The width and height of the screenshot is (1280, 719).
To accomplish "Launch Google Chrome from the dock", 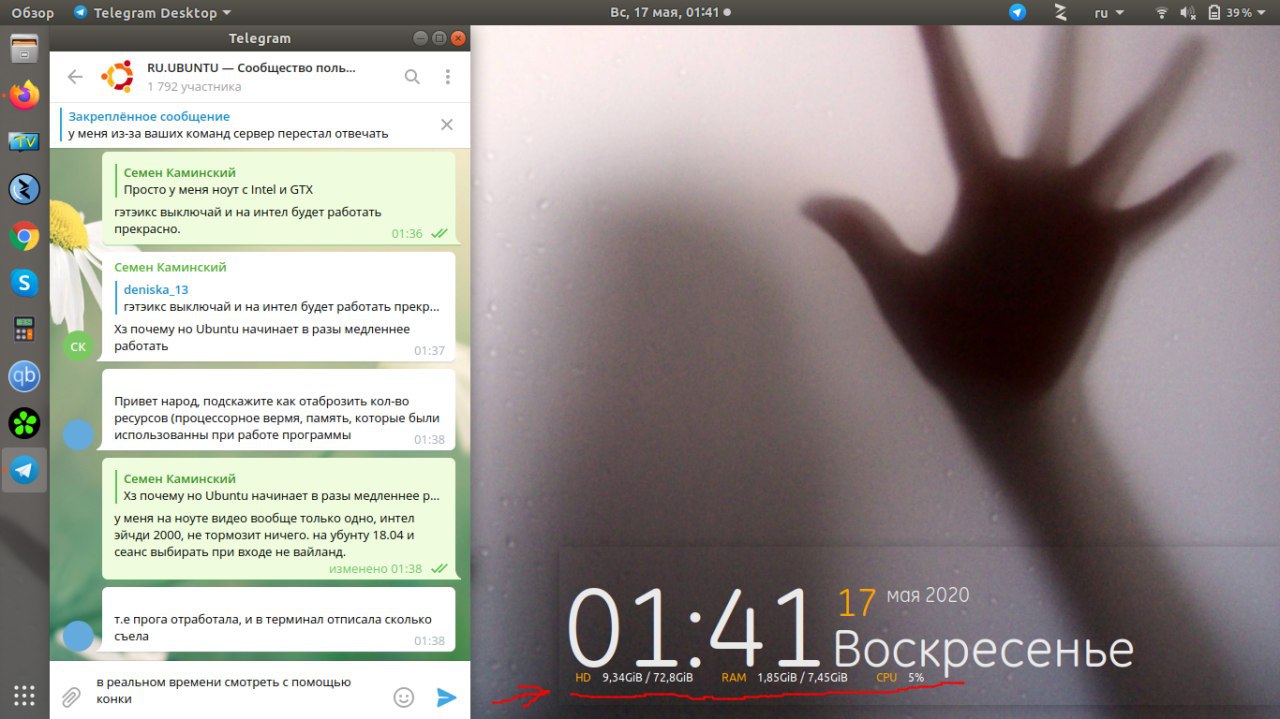I will pos(24,236).
